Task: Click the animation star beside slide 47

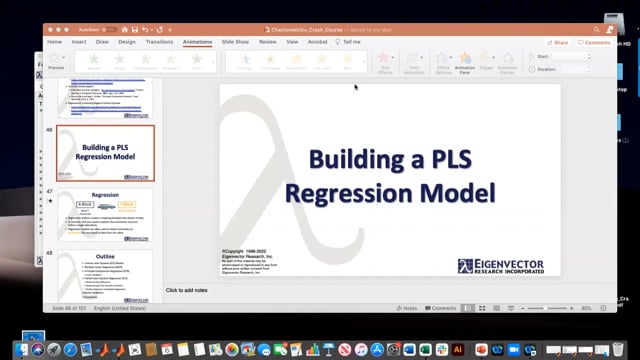Action: (50, 201)
